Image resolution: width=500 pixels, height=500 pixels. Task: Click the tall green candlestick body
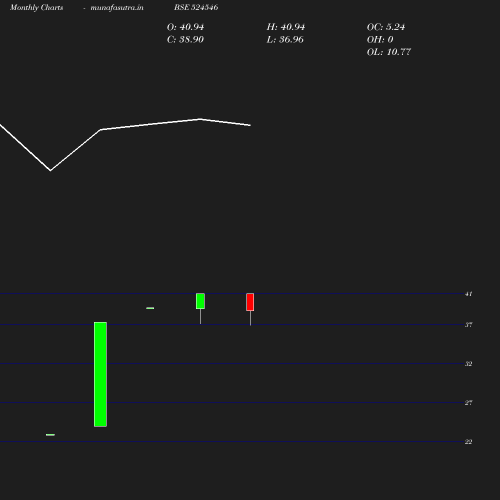pyautogui.click(x=100, y=374)
